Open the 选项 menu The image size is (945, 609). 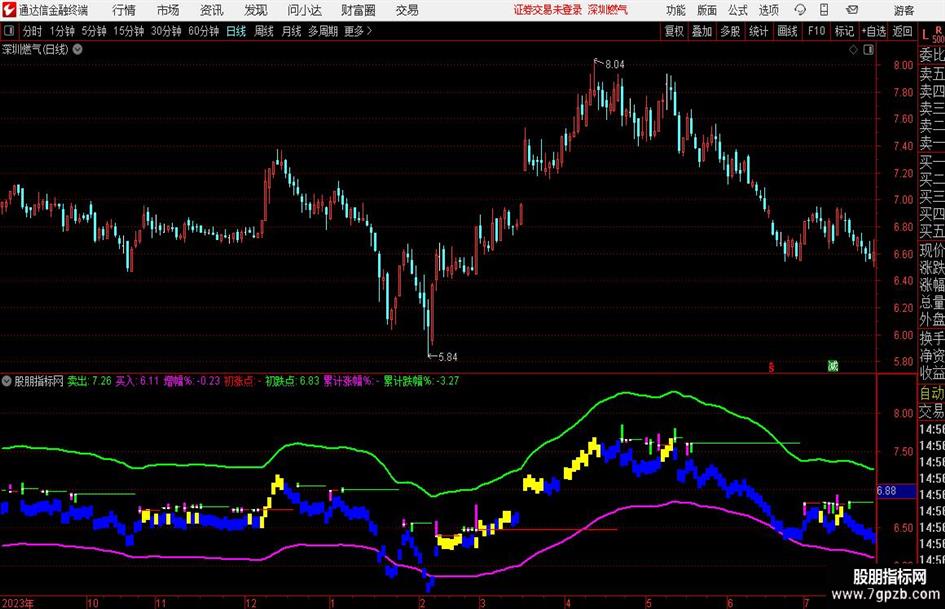click(x=768, y=10)
